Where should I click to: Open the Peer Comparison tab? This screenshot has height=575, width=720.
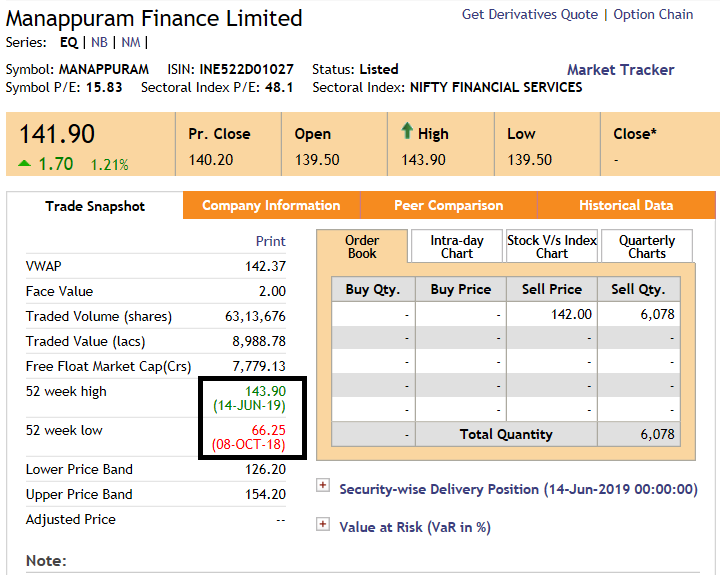tap(449, 205)
